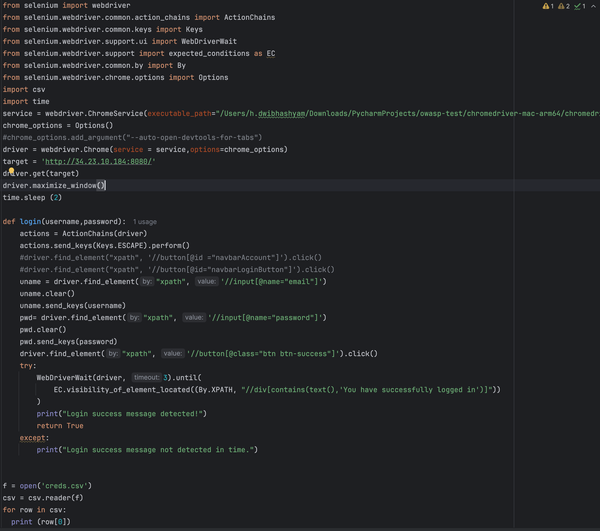Place cursor in the login function name

click(x=31, y=221)
